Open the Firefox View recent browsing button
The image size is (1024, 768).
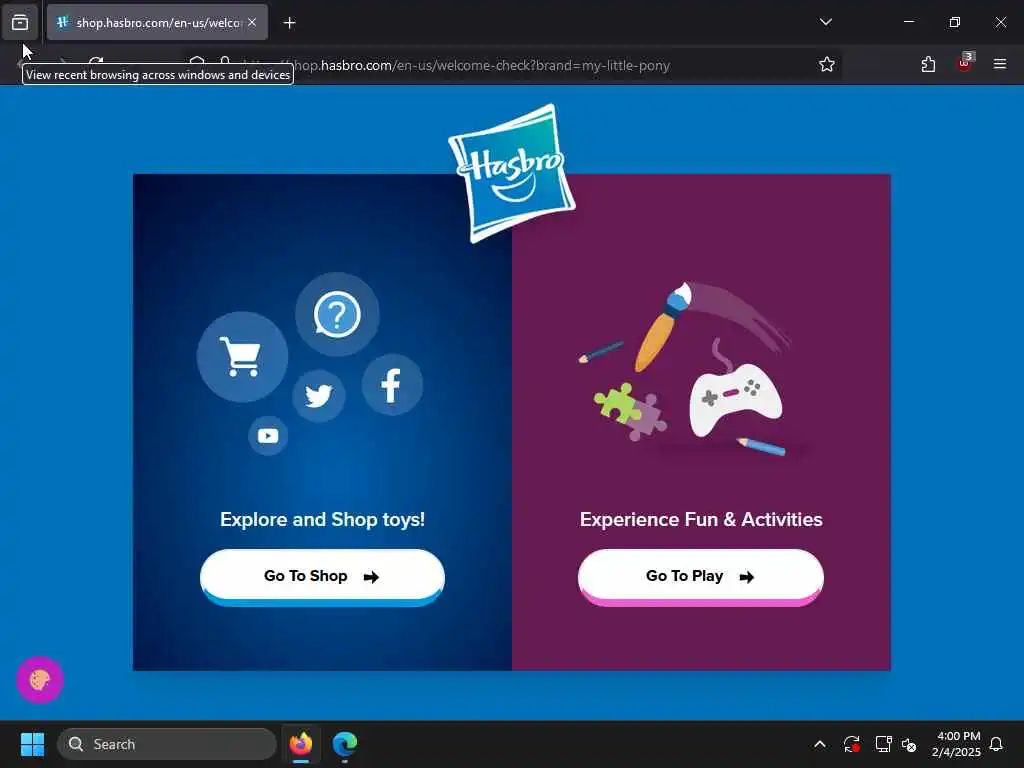coord(20,22)
